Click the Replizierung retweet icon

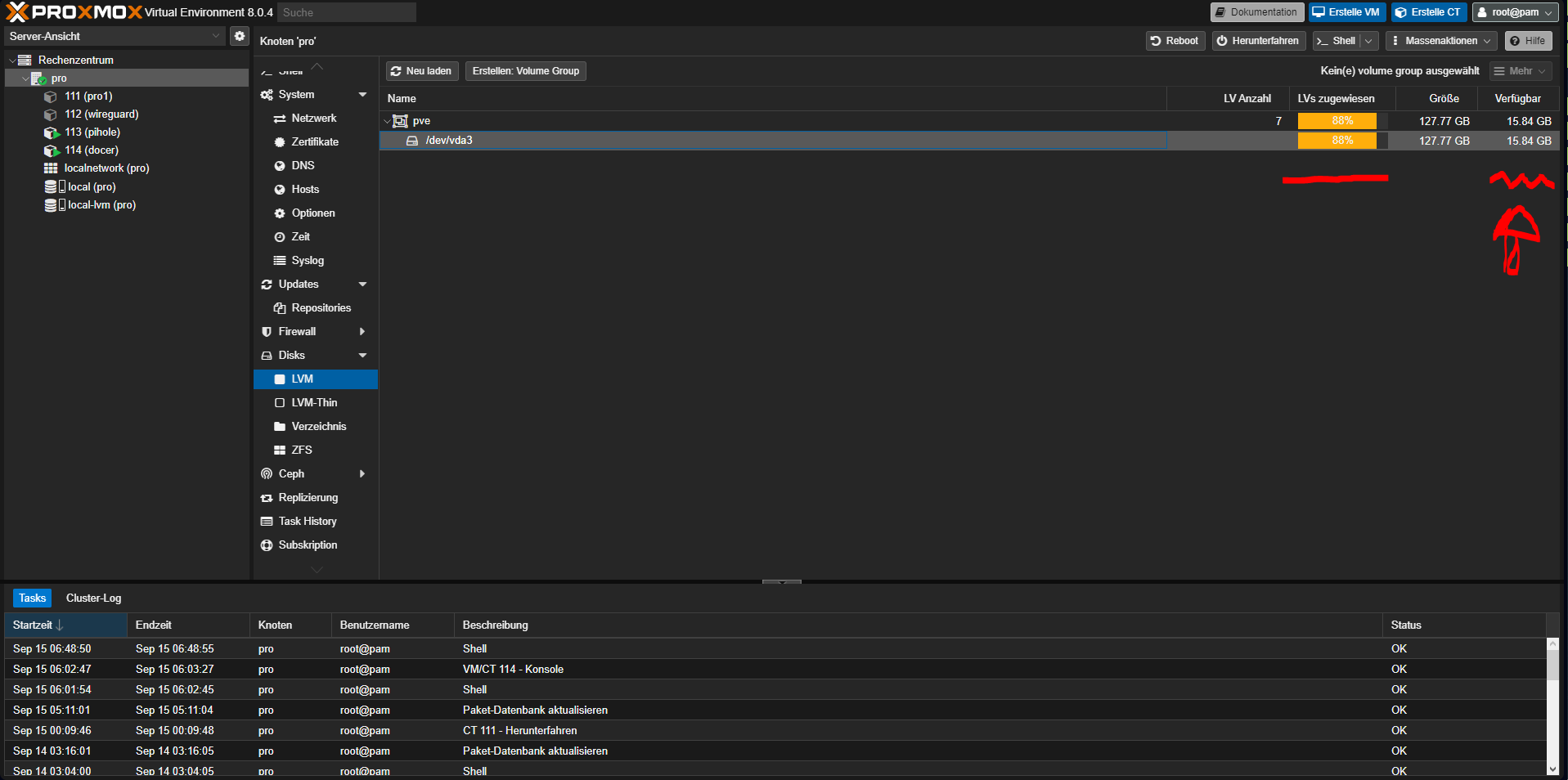click(267, 498)
